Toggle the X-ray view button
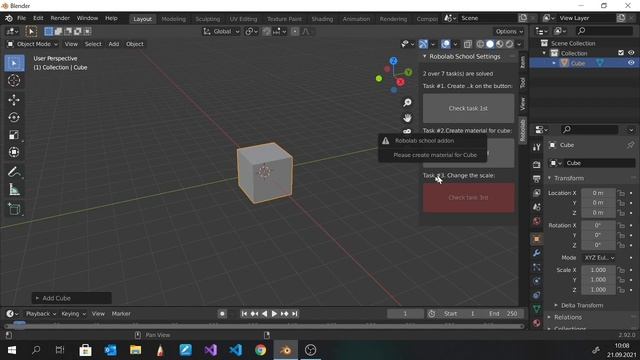640x360 pixels. (467, 44)
